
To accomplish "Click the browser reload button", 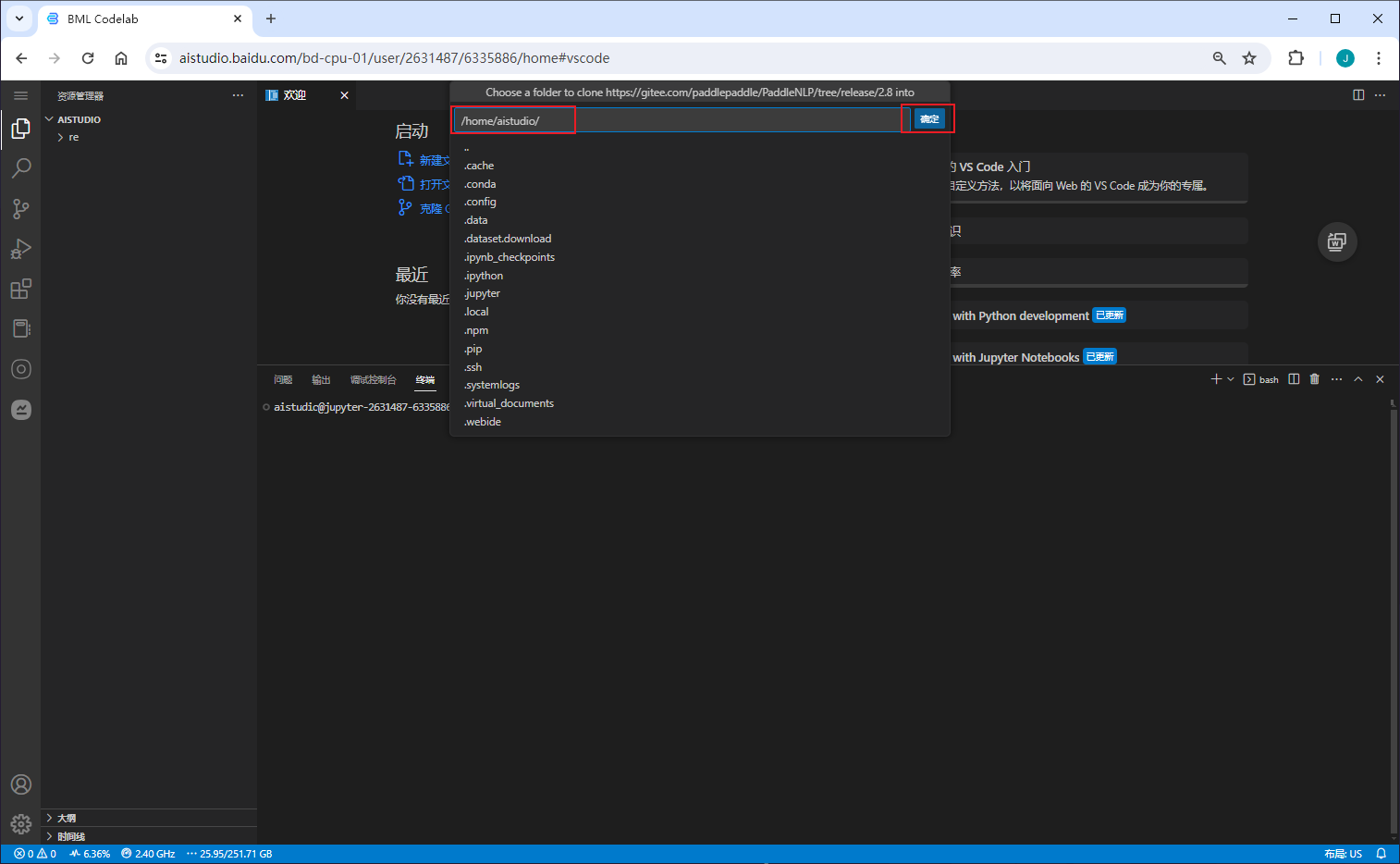I will pos(88,57).
